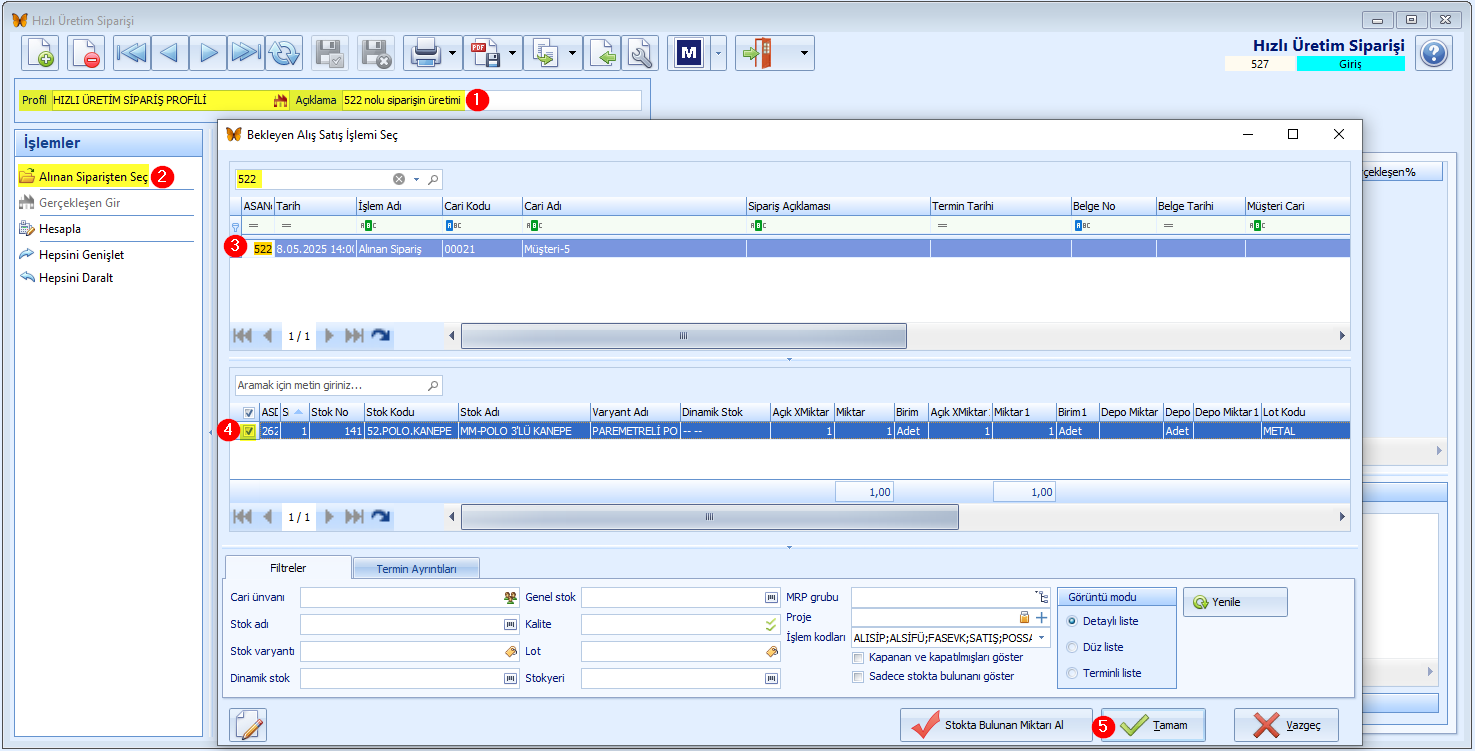
Task: Click the tree icon in MRP grubu field
Action: [1043, 596]
